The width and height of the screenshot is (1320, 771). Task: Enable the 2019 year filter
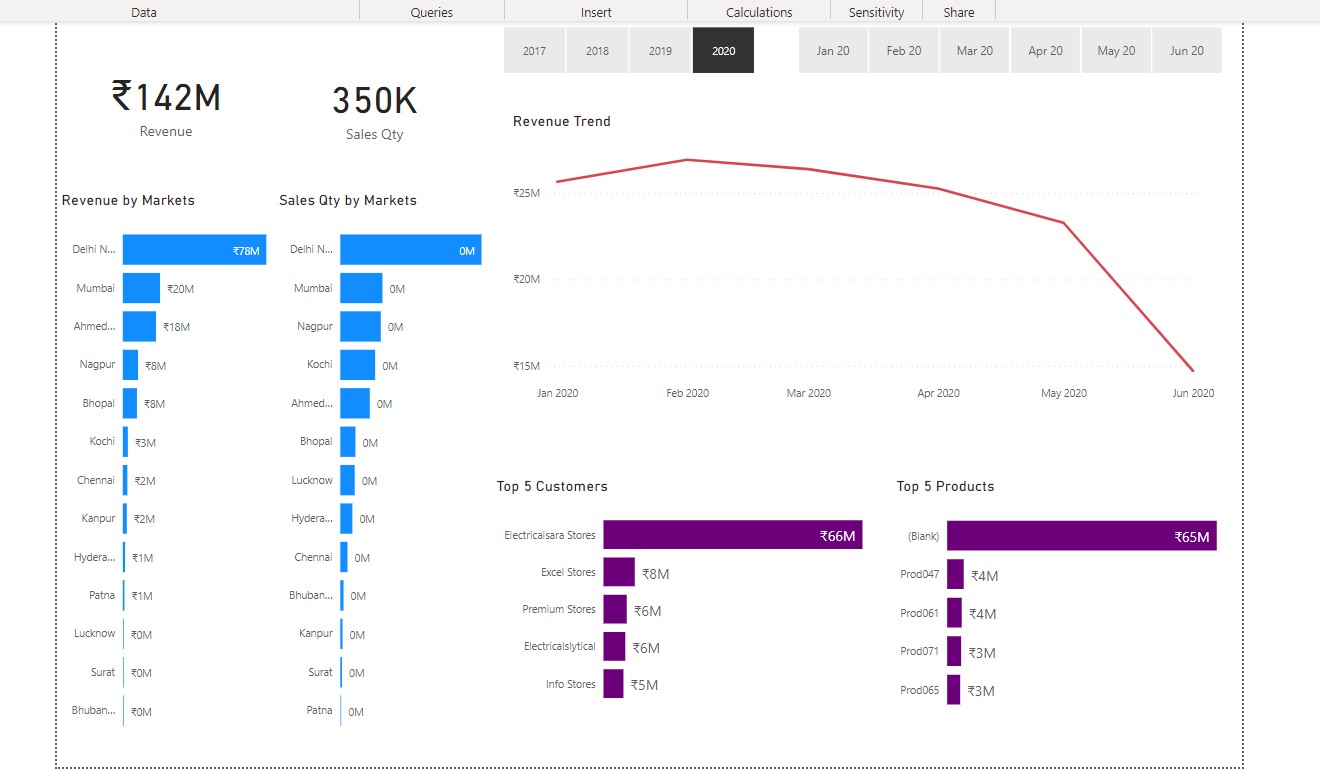pos(660,49)
